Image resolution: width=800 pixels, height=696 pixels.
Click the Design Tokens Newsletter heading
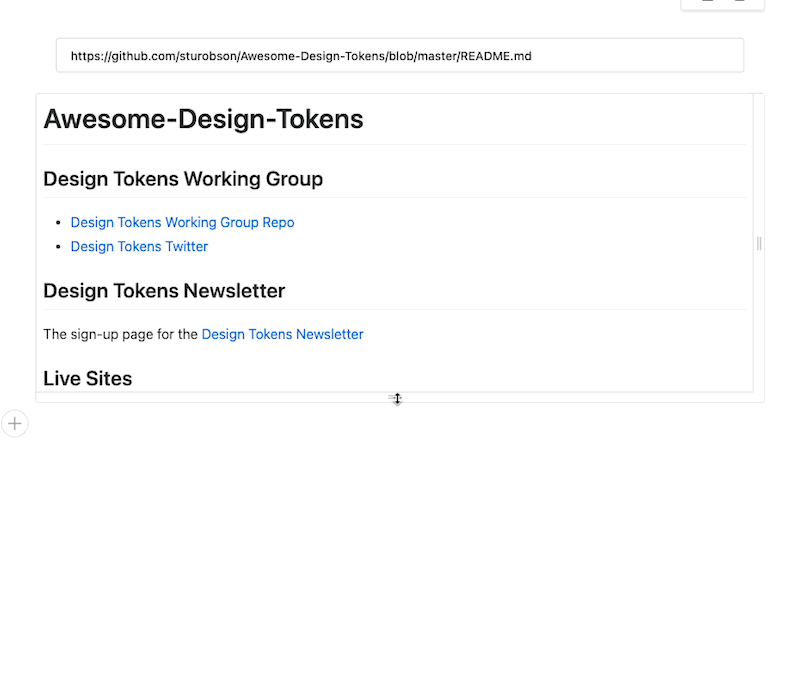164,291
